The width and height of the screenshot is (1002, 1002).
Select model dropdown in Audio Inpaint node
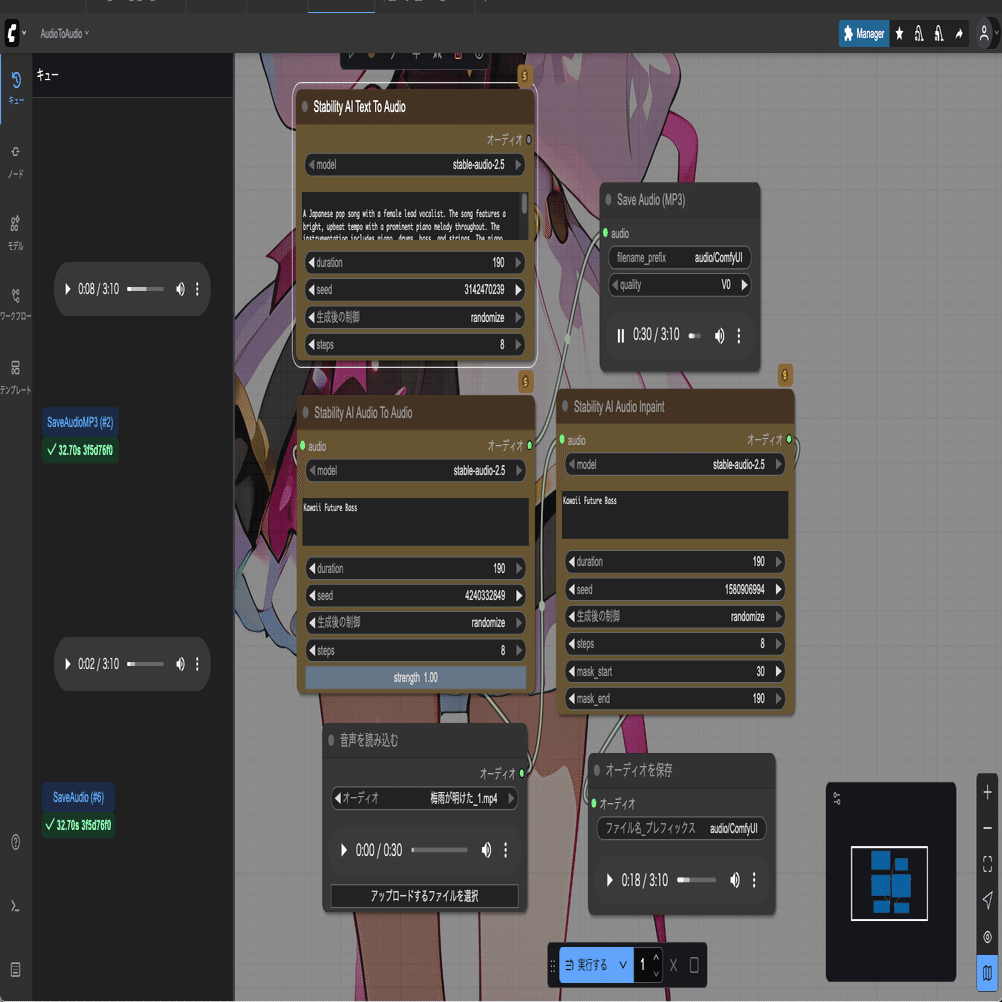(675, 465)
